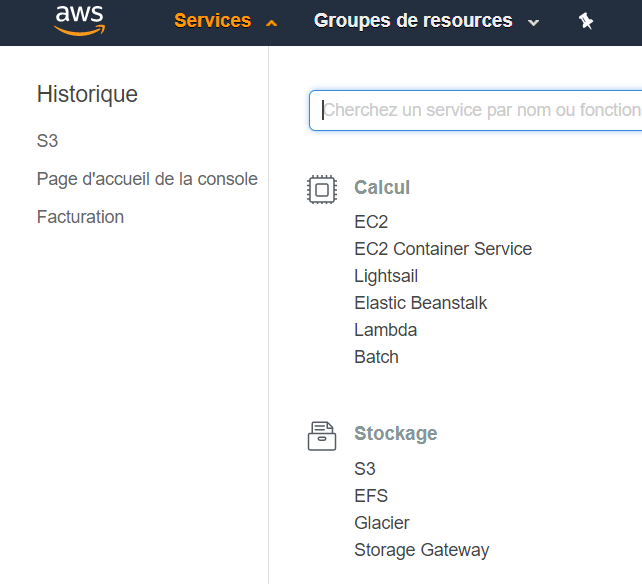
Task: Open Storage Gateway
Action: tap(422, 550)
